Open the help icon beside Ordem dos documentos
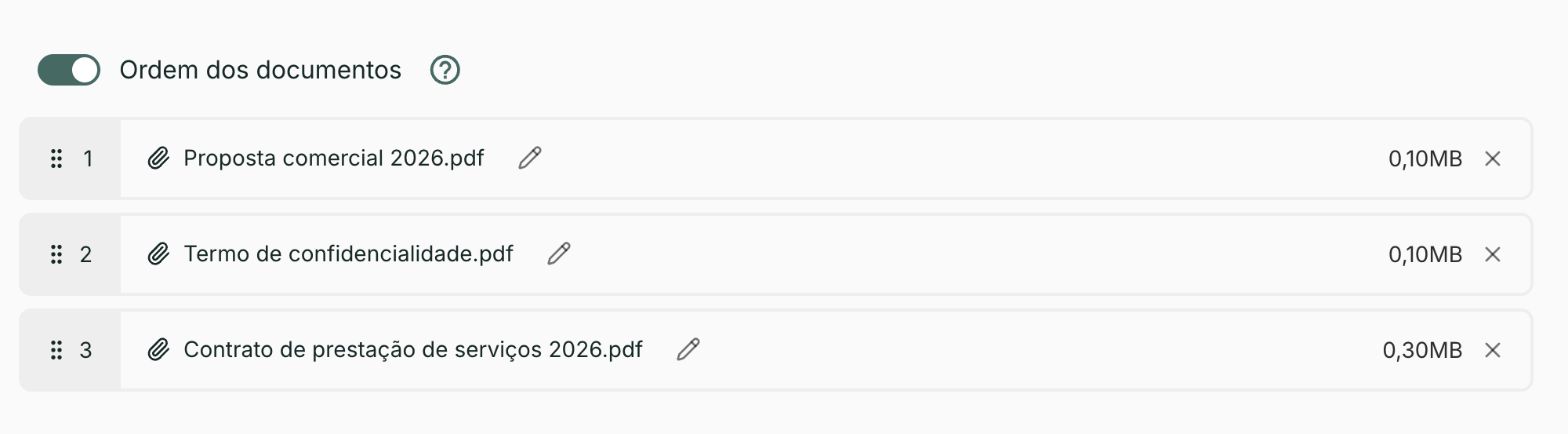 coord(445,70)
